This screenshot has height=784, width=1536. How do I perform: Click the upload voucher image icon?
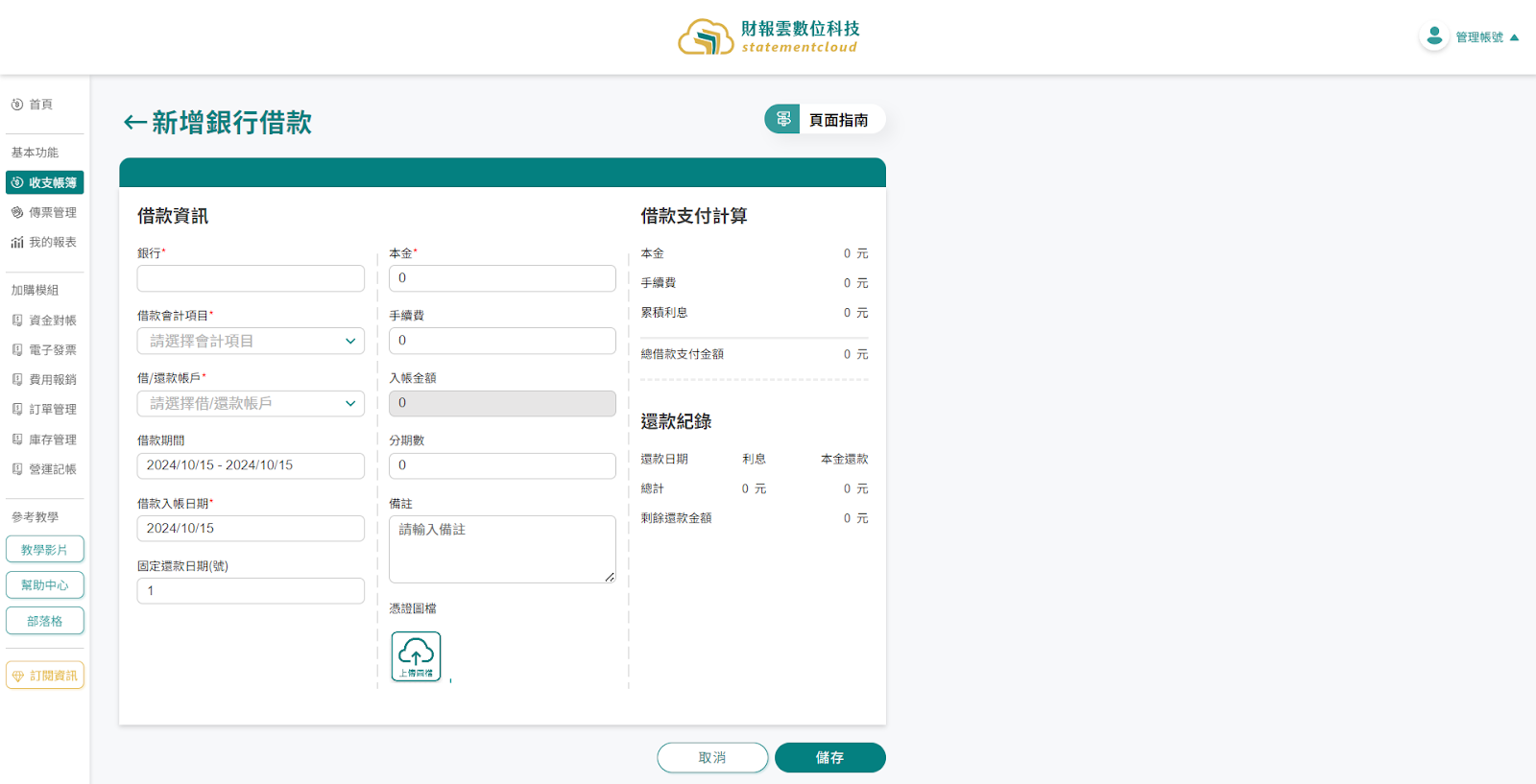tap(416, 656)
